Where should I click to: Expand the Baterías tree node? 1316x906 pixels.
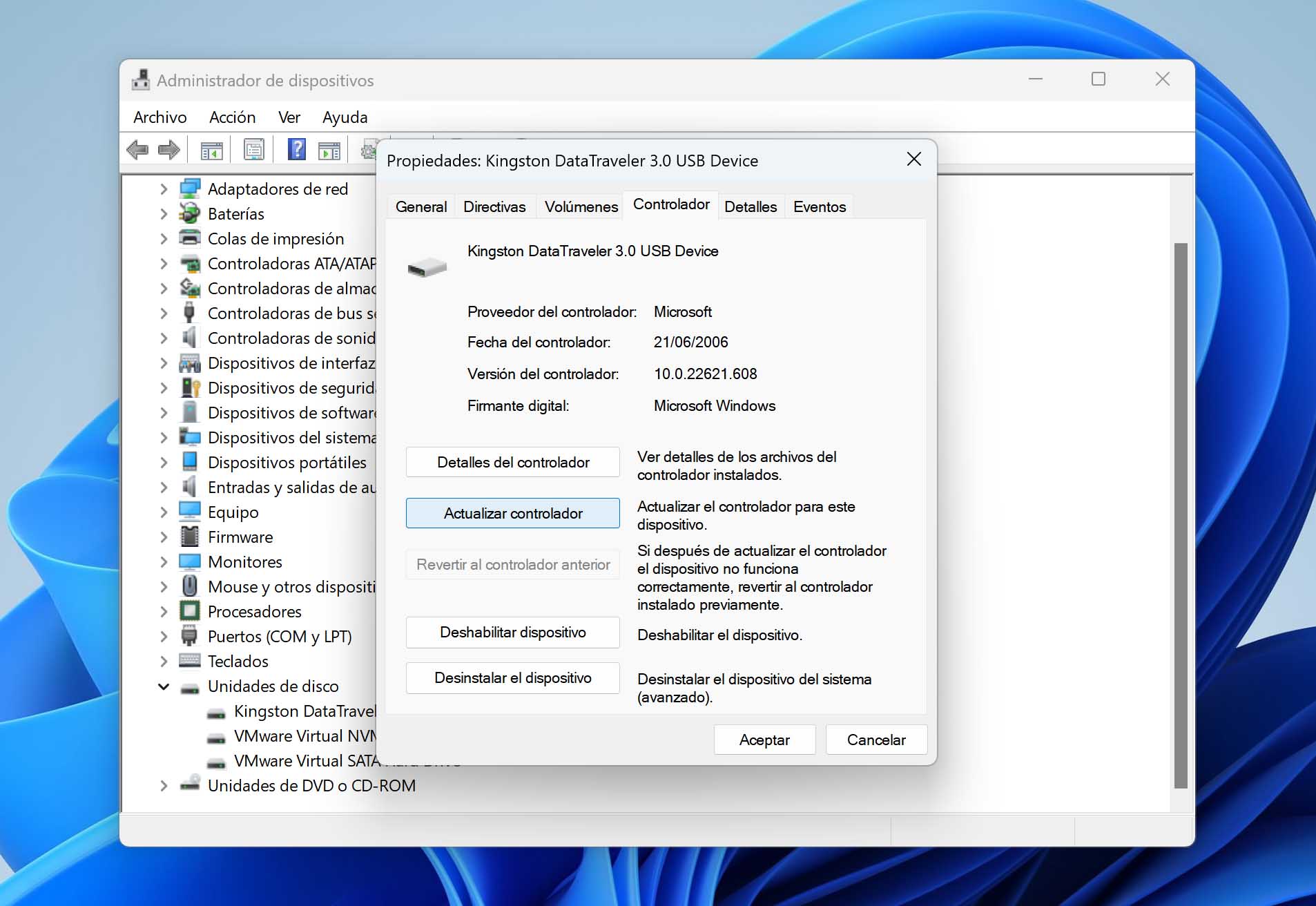[x=164, y=213]
